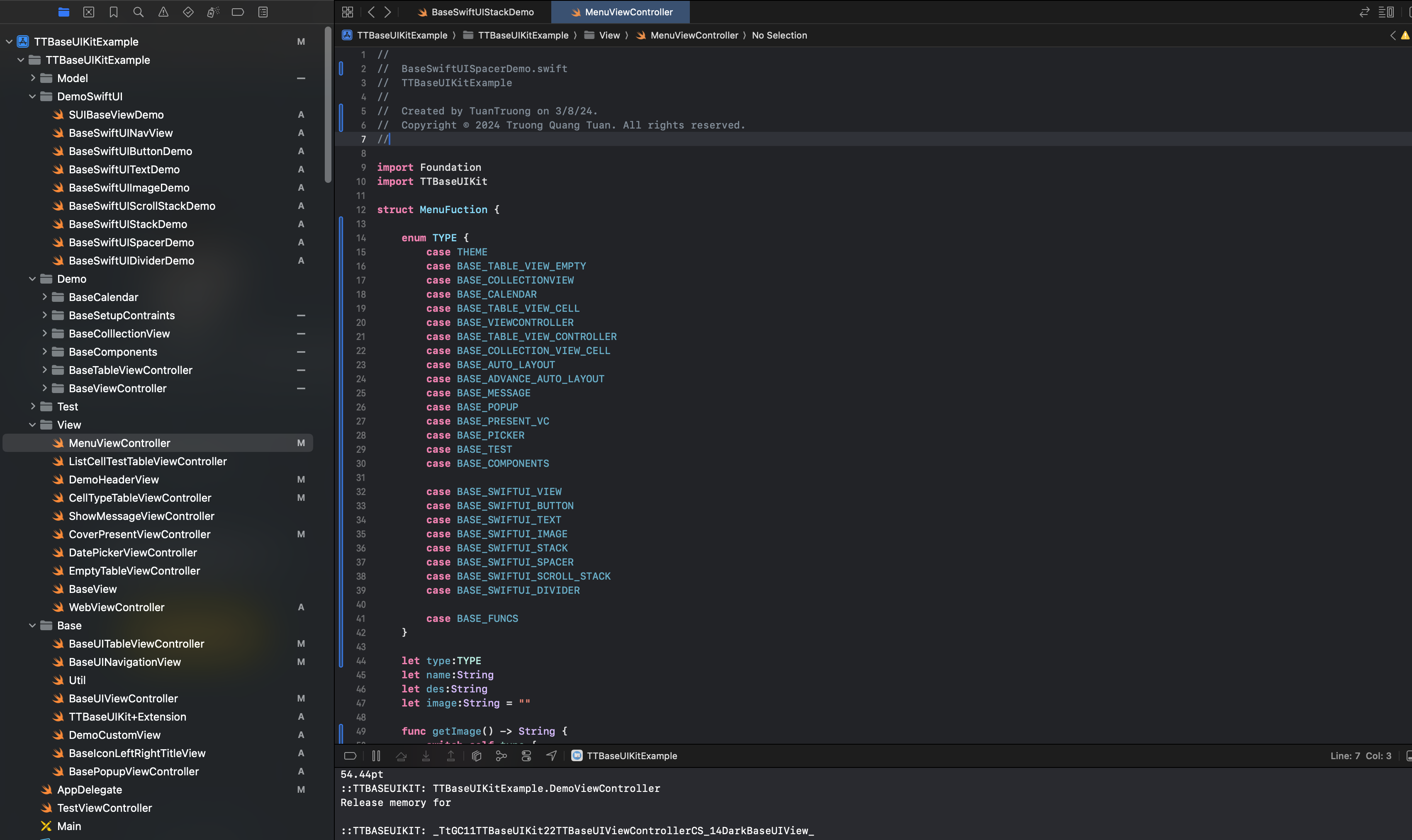Screen dimensions: 1412x840
Task: Collapse the DemoSwiftUI folder
Action: point(32,96)
